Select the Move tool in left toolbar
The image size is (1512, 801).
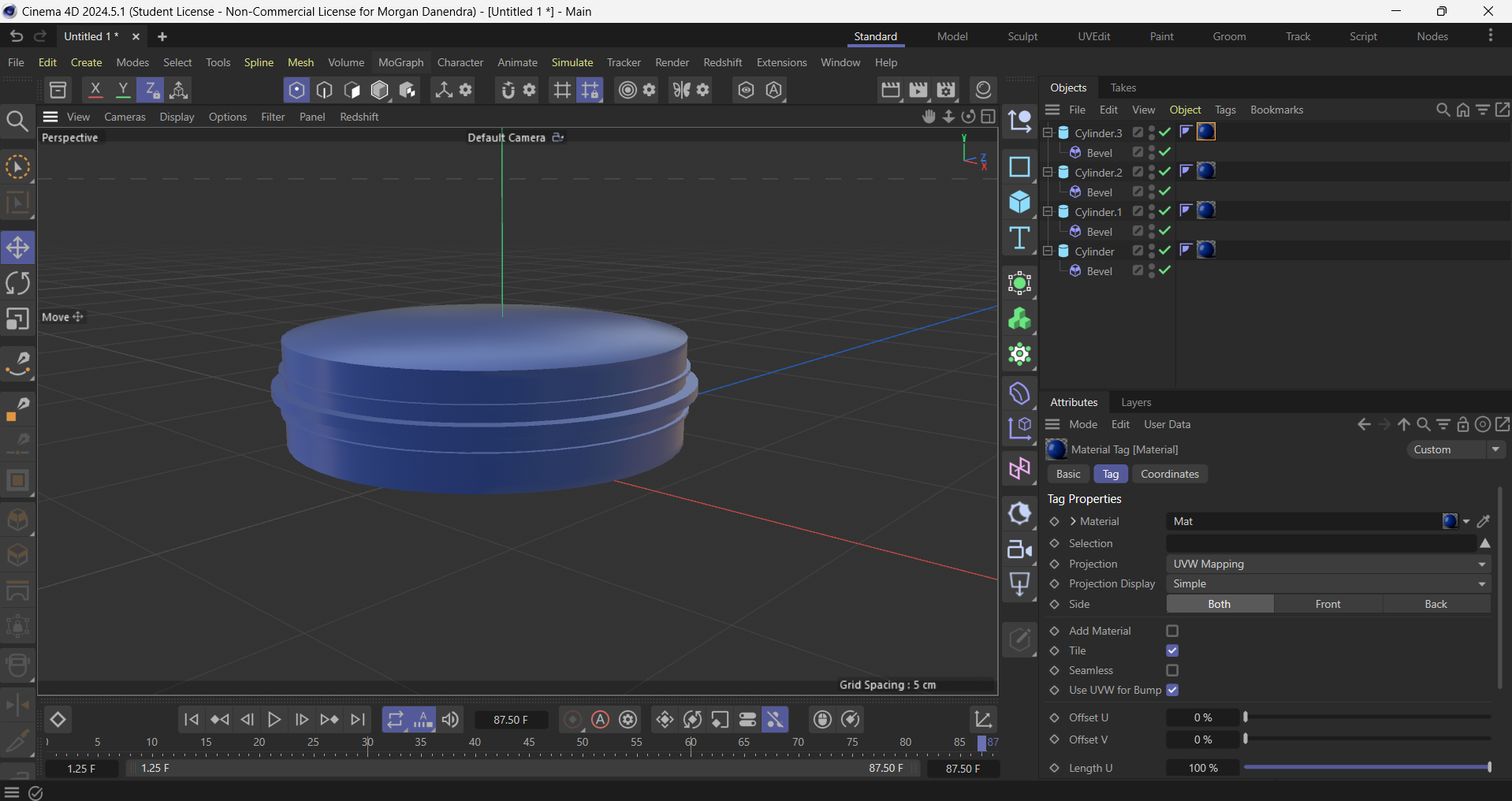click(17, 248)
